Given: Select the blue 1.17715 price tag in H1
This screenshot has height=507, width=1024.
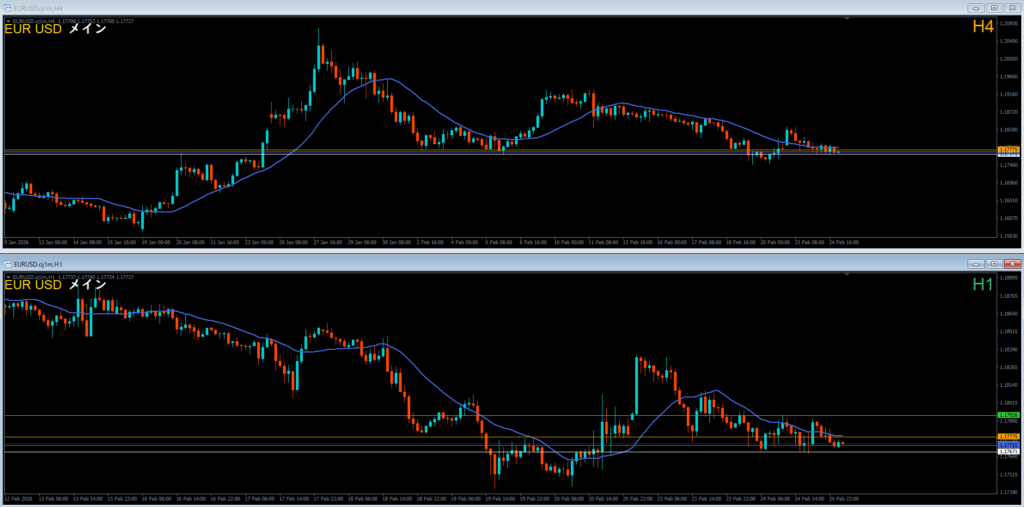Looking at the screenshot, I should 1009,445.
